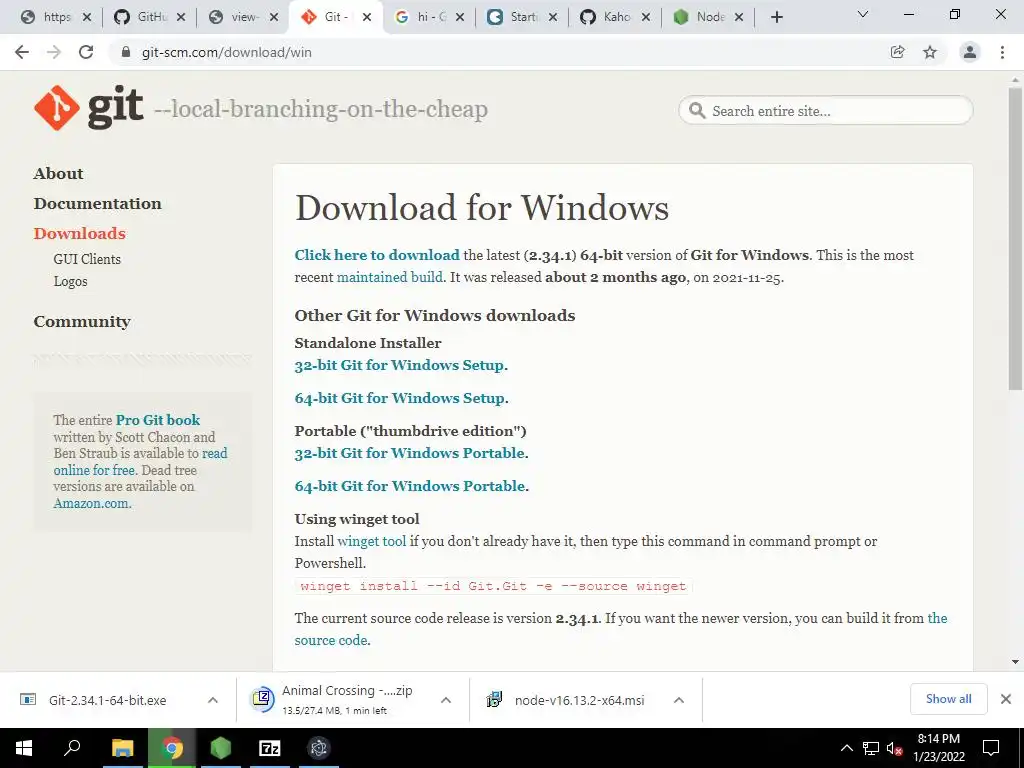
Task: Click the winget install command text
Action: [x=493, y=586]
